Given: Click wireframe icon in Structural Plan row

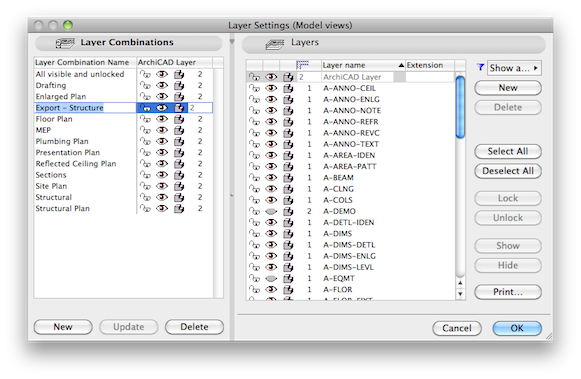Looking at the screenshot, I should tap(179, 208).
